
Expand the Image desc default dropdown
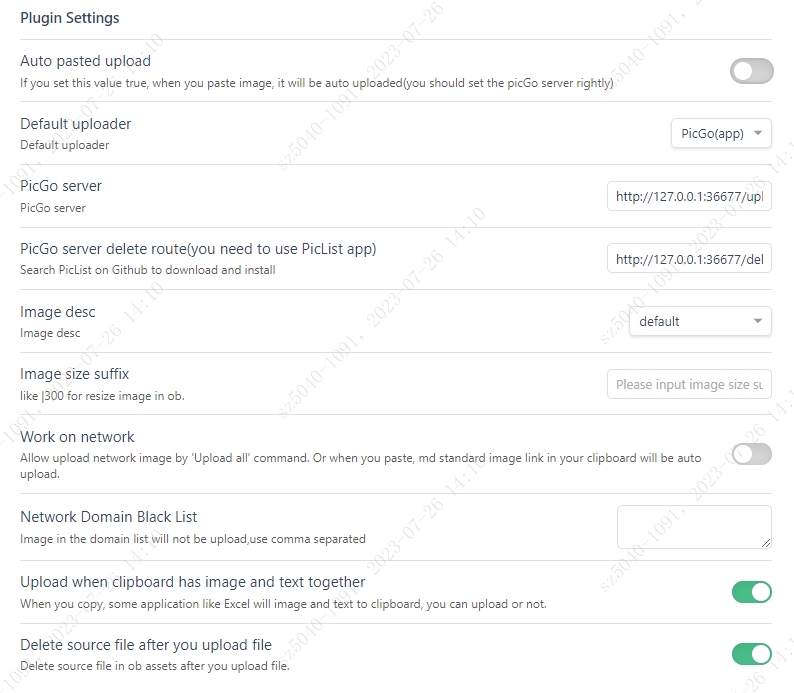700,321
